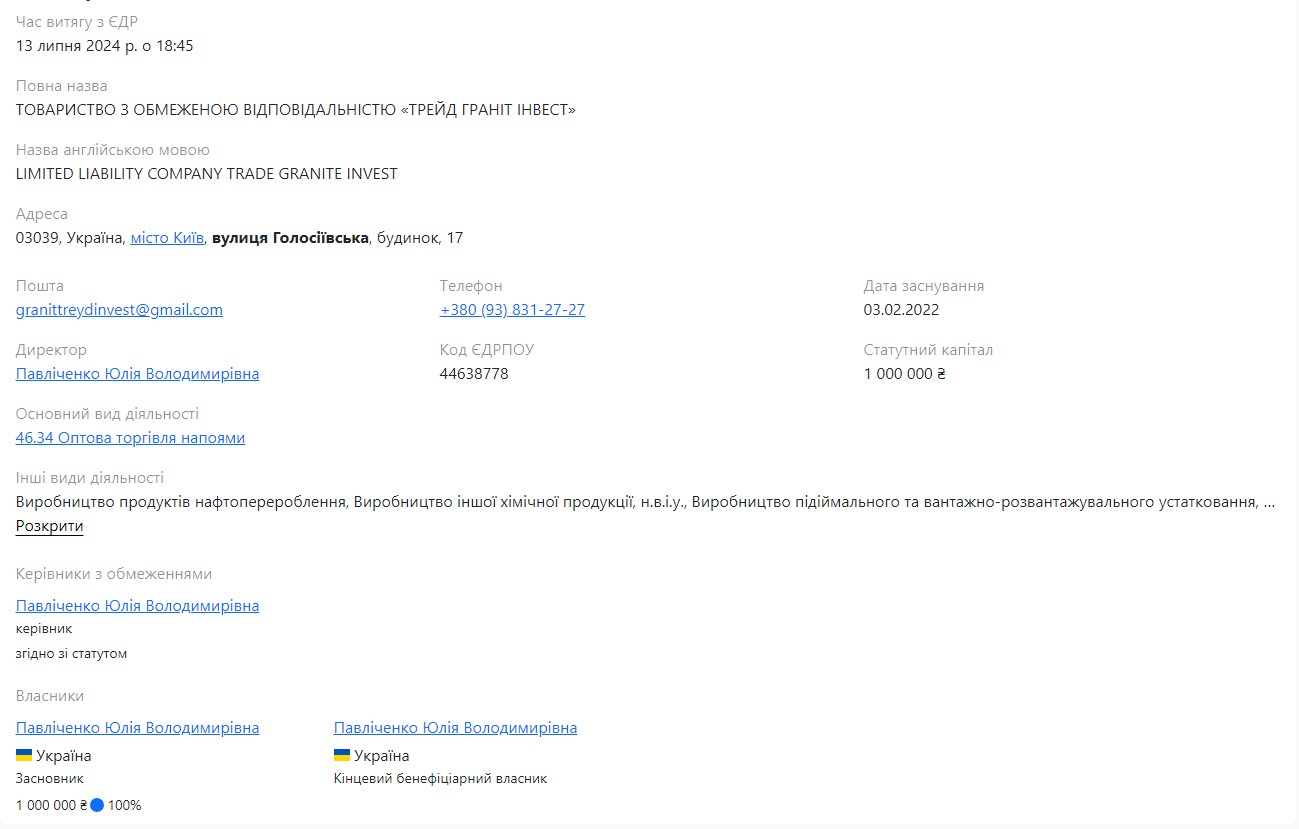This screenshot has height=829, width=1299.
Task: Open the granittreydinvest@gmail.com email link
Action: click(119, 310)
